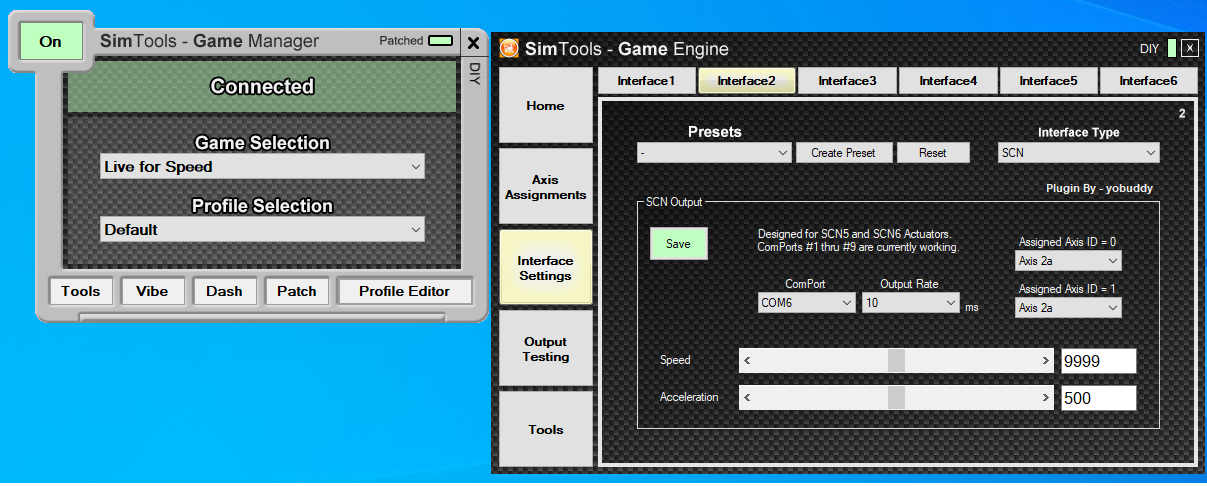
Task: Open the Axis Assignments section
Action: [545, 187]
